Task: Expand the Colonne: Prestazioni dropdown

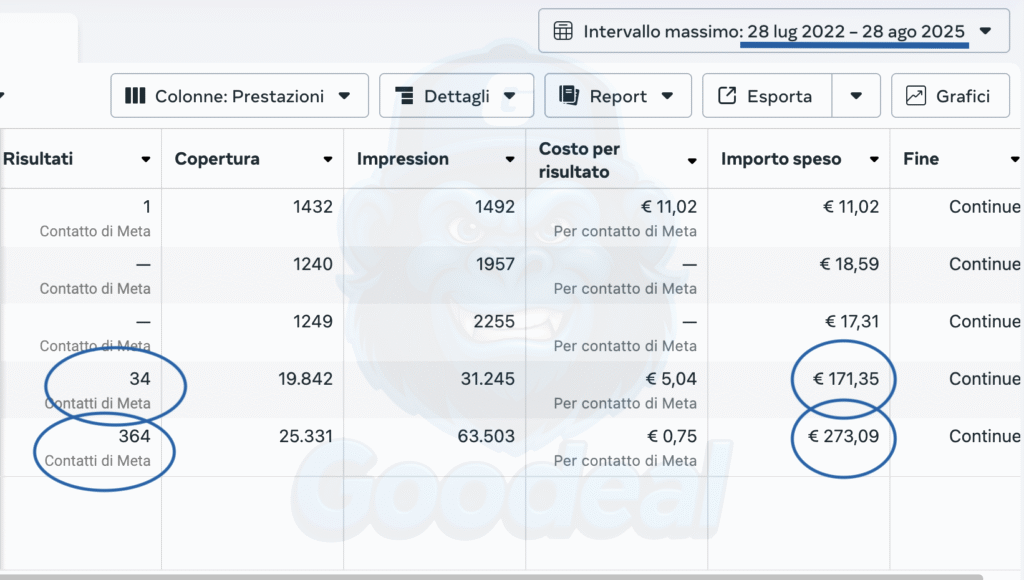Action: pos(345,96)
